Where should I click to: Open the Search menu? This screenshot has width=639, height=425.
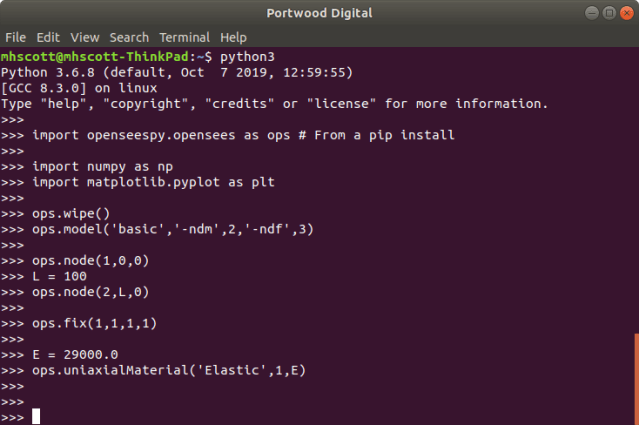pos(130,37)
